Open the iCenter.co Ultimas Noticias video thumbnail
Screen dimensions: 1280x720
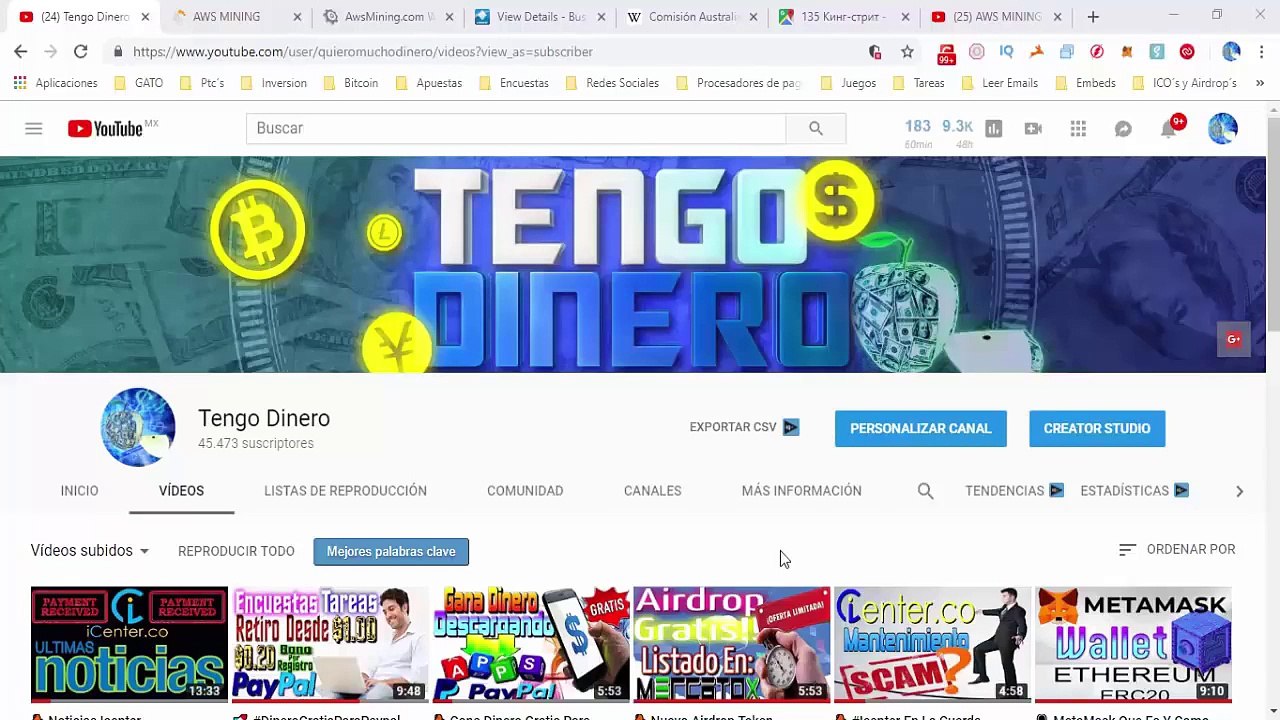coord(129,644)
